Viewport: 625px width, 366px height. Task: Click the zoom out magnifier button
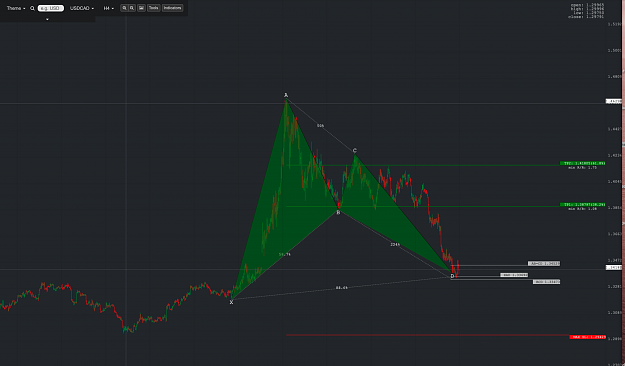click(132, 8)
